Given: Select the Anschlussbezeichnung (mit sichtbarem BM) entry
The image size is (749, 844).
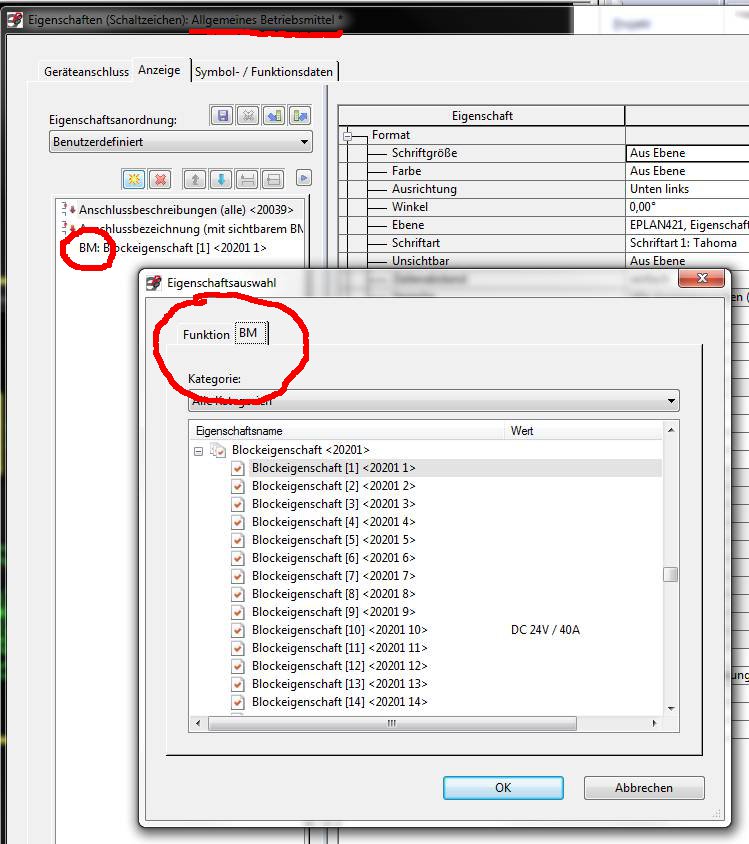Looking at the screenshot, I should click(x=191, y=229).
